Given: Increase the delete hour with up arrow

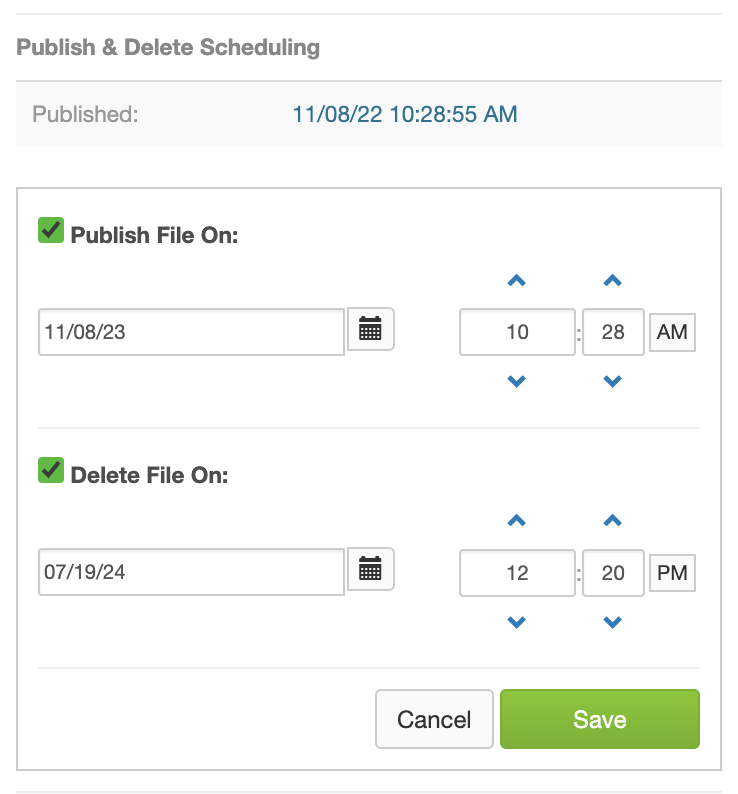Looking at the screenshot, I should pyautogui.click(x=517, y=521).
